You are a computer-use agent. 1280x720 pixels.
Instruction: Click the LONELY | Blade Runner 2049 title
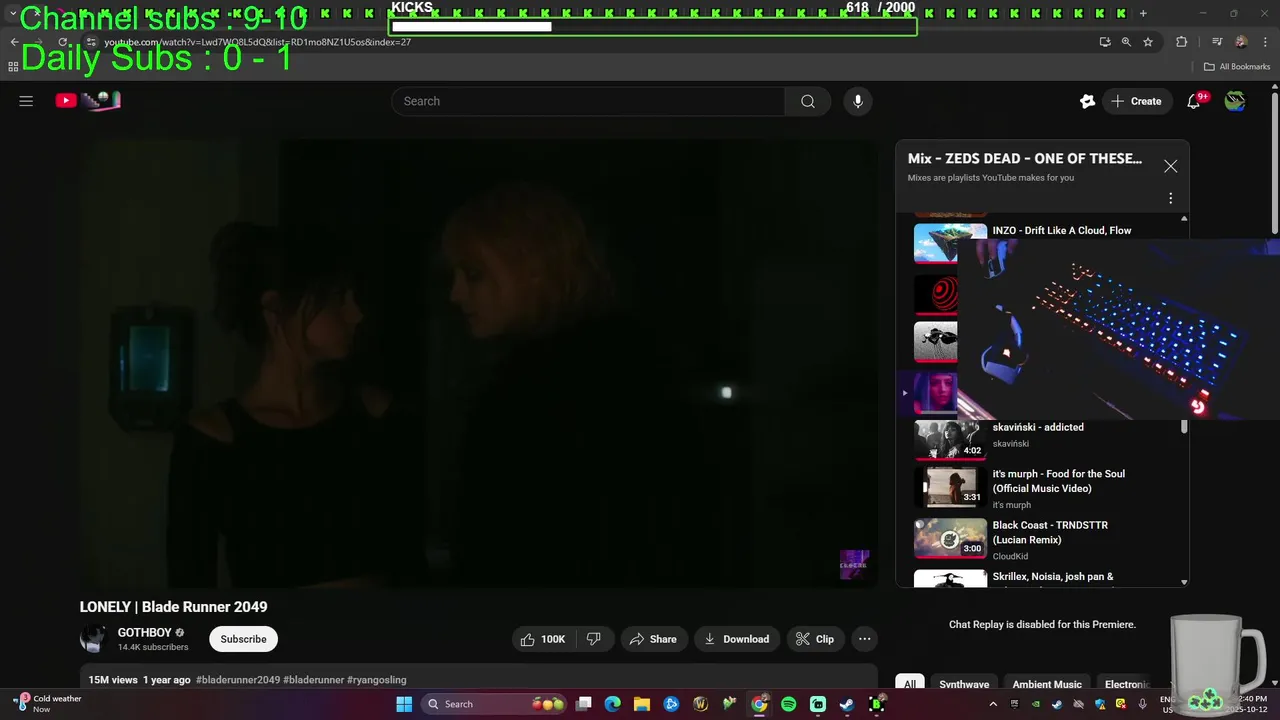pos(174,607)
